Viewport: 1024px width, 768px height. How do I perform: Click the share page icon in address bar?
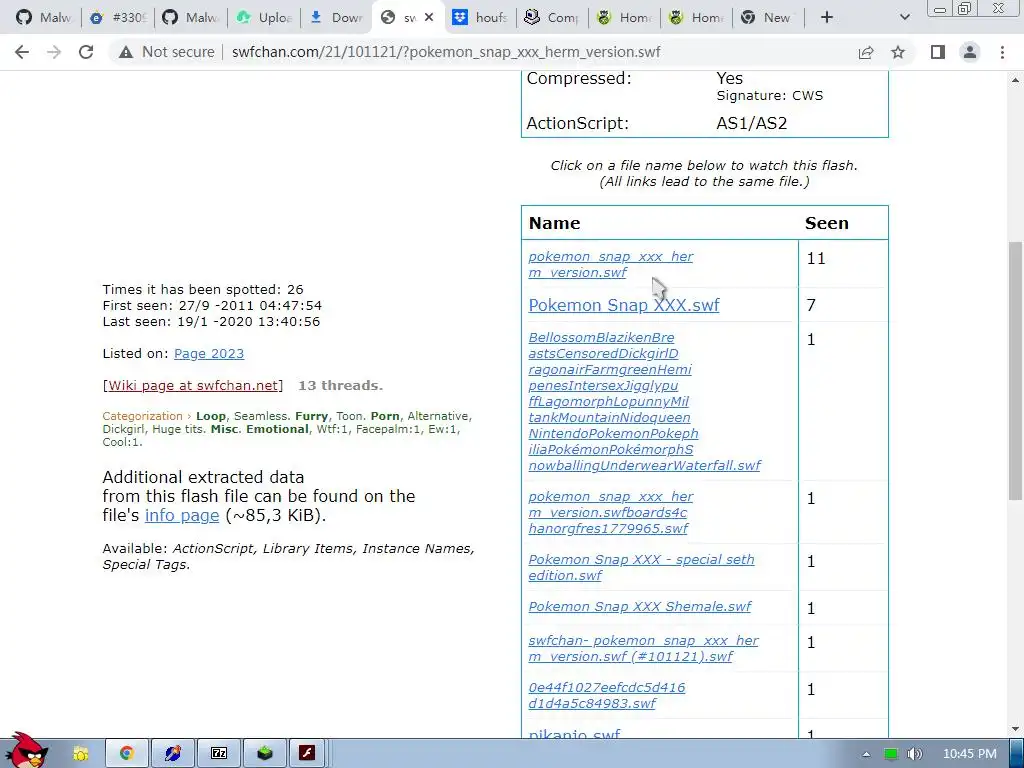coord(866,52)
